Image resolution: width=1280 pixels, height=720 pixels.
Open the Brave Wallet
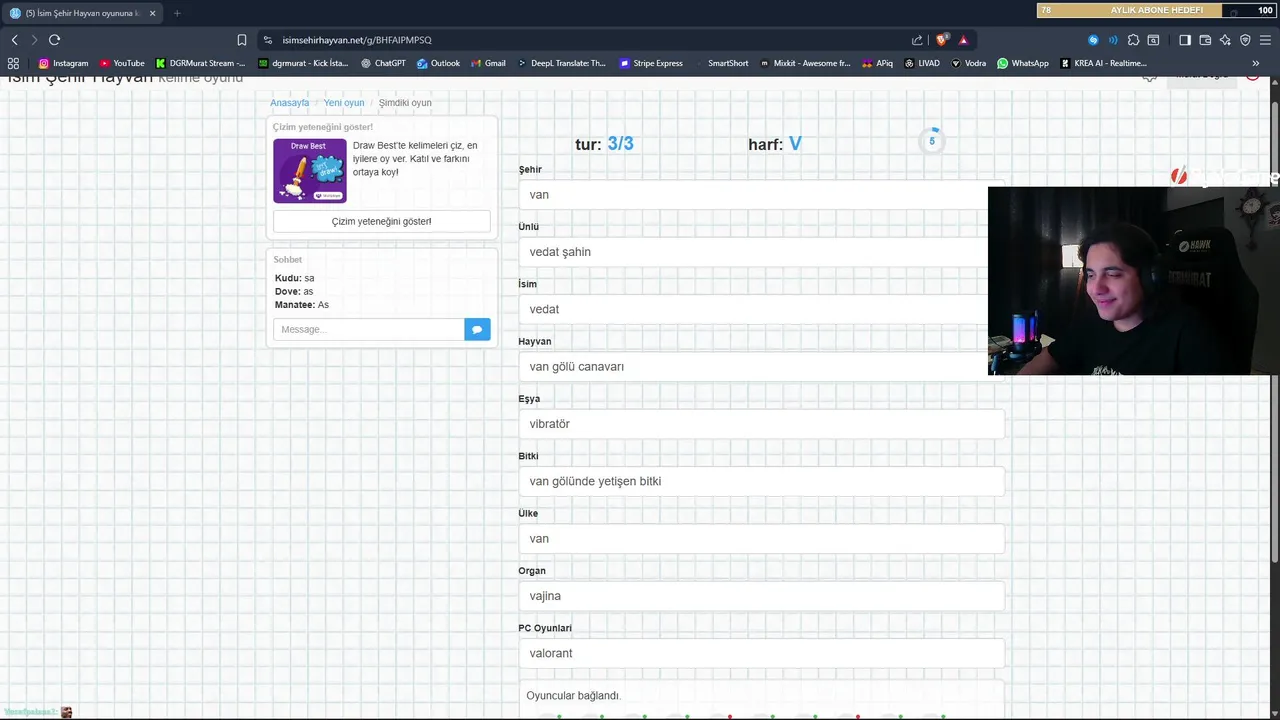pos(1205,40)
